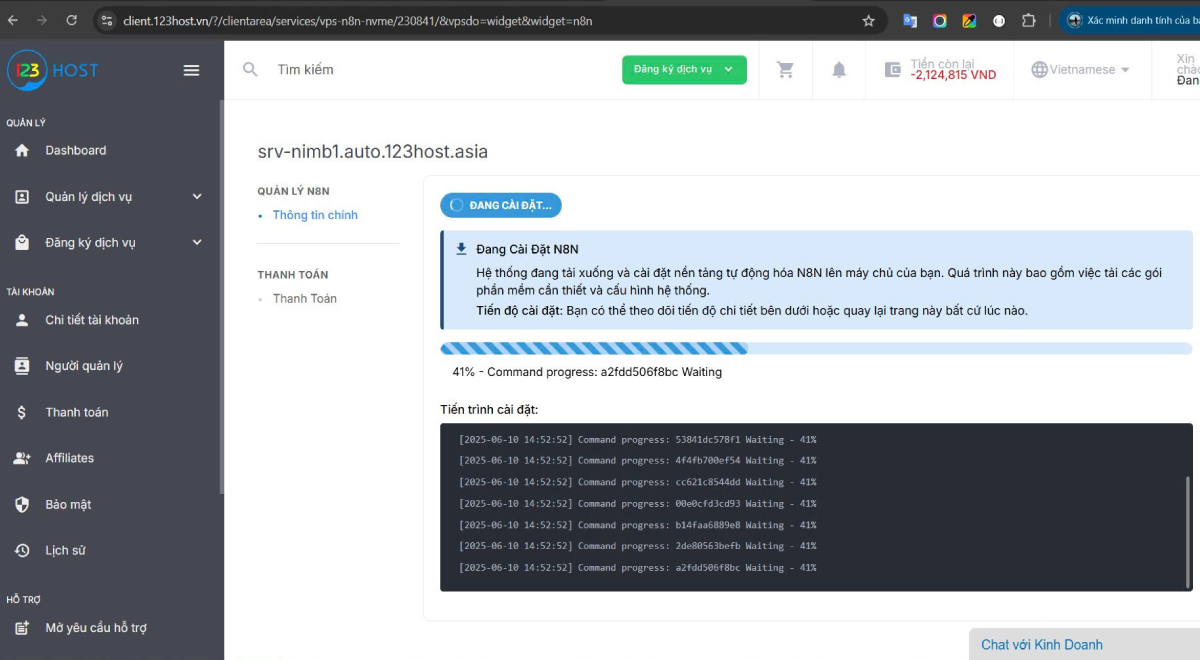Open the Google Translate extension
This screenshot has height=660, width=1200.
pyautogui.click(x=910, y=20)
